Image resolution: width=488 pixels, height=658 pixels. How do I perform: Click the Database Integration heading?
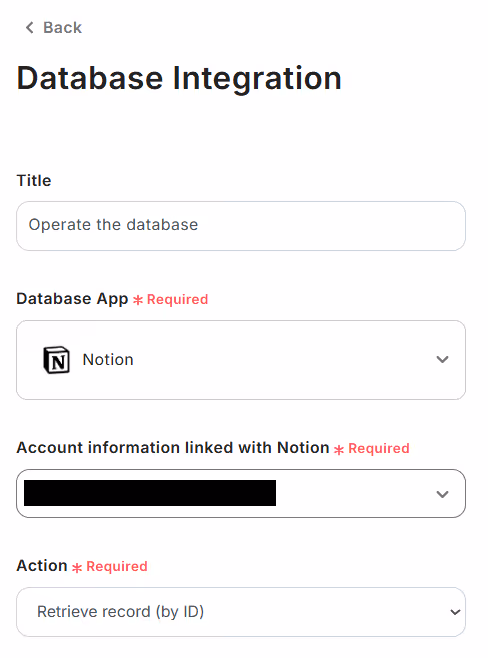click(179, 79)
